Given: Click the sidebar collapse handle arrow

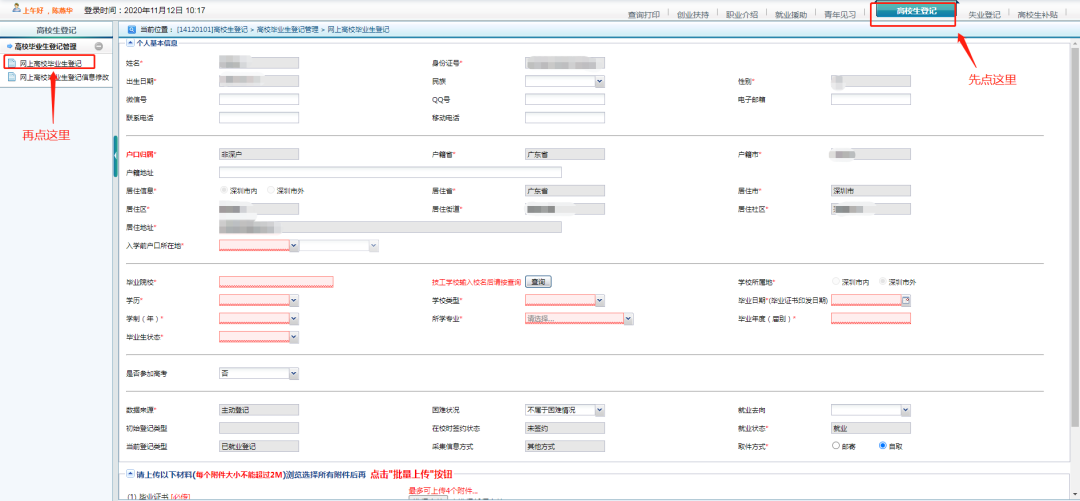Looking at the screenshot, I should tap(116, 158).
